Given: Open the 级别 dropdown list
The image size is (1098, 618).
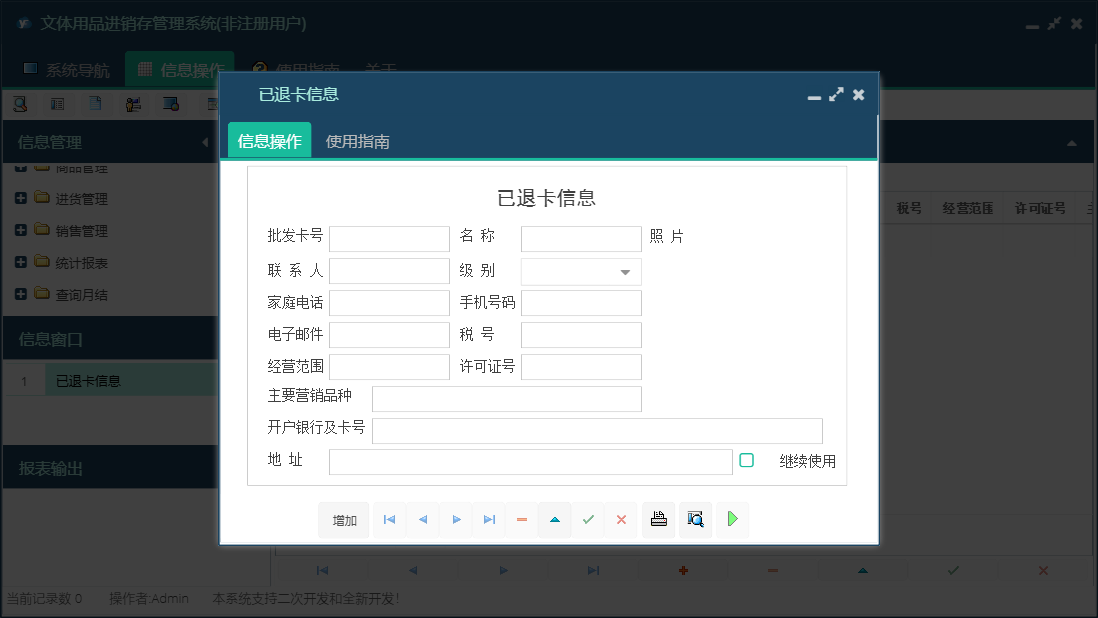Looking at the screenshot, I should click(x=625, y=270).
